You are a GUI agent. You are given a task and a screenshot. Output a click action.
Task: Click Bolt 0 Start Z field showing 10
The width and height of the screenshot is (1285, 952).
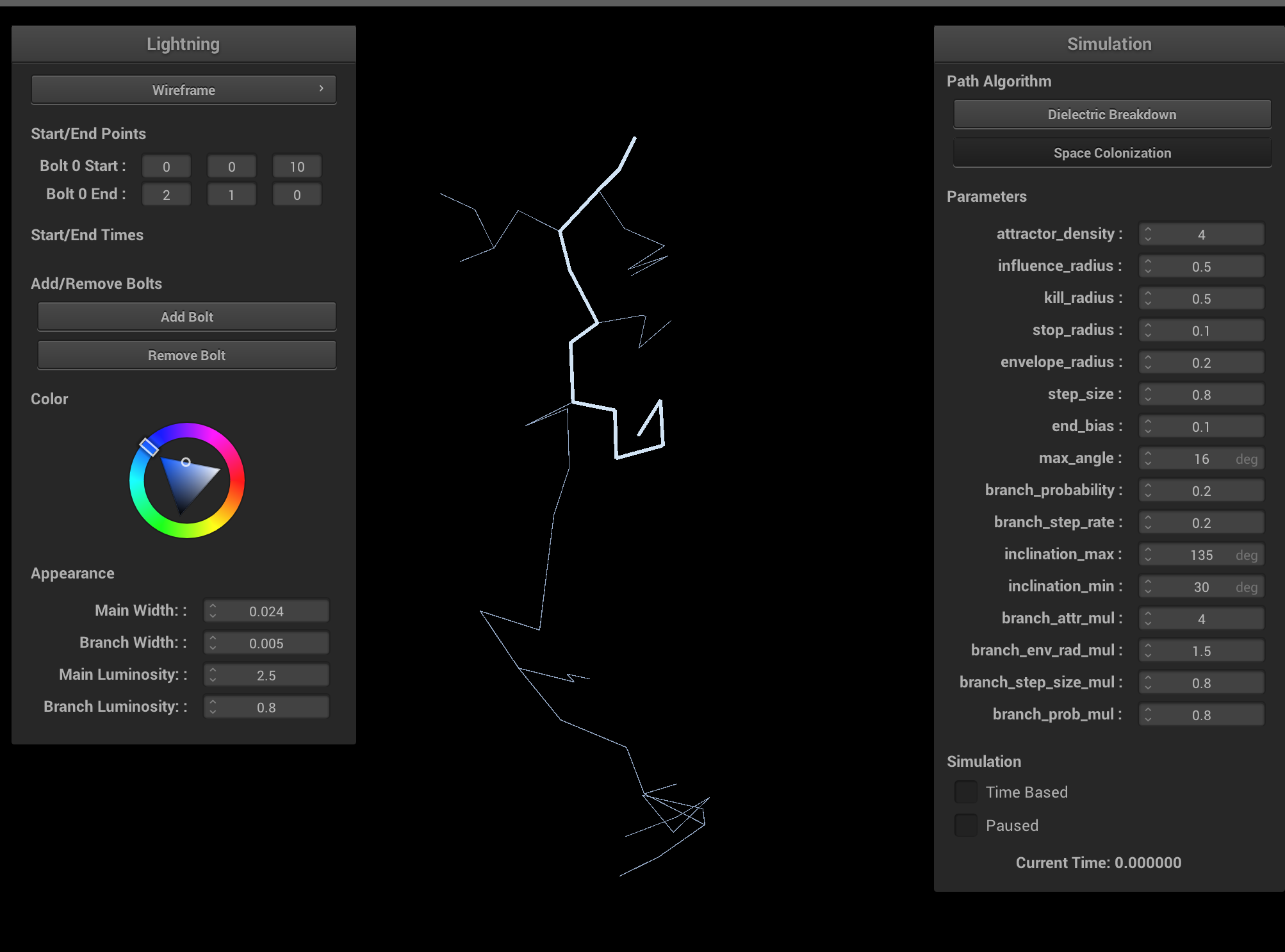click(x=297, y=167)
